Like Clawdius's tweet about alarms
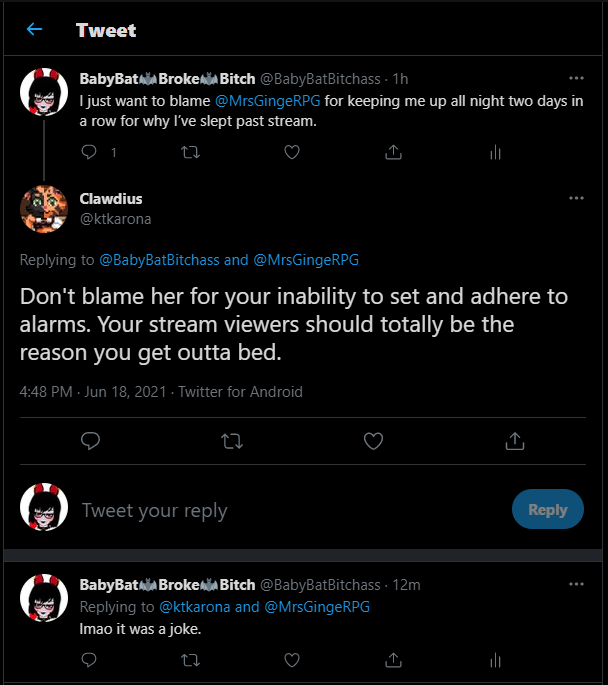 [x=373, y=440]
